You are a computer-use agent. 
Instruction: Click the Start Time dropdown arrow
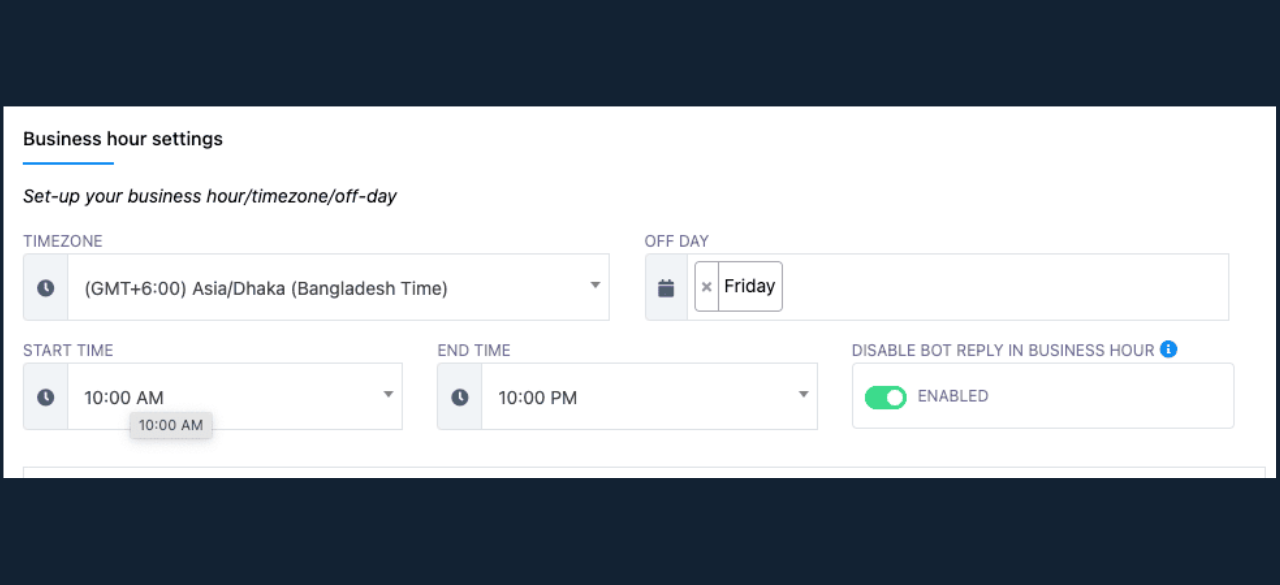coord(389,395)
